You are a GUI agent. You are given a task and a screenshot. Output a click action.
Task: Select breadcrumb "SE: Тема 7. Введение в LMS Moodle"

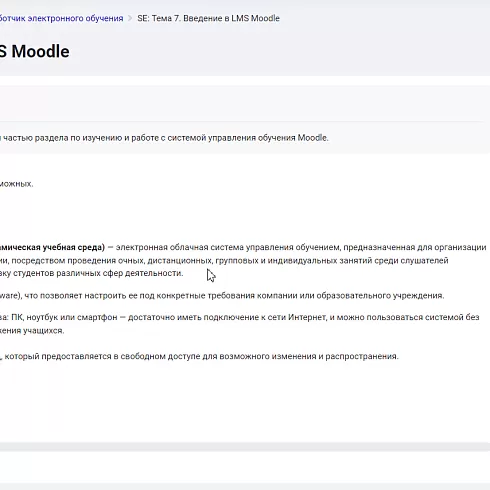208,18
